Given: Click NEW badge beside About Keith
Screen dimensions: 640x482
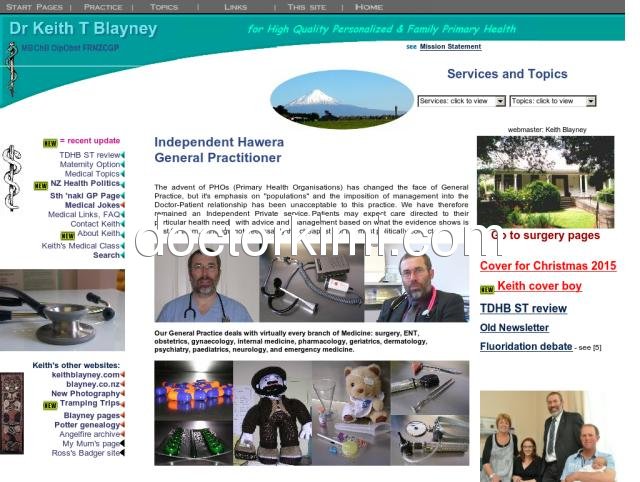Looking at the screenshot, I should (x=68, y=235).
